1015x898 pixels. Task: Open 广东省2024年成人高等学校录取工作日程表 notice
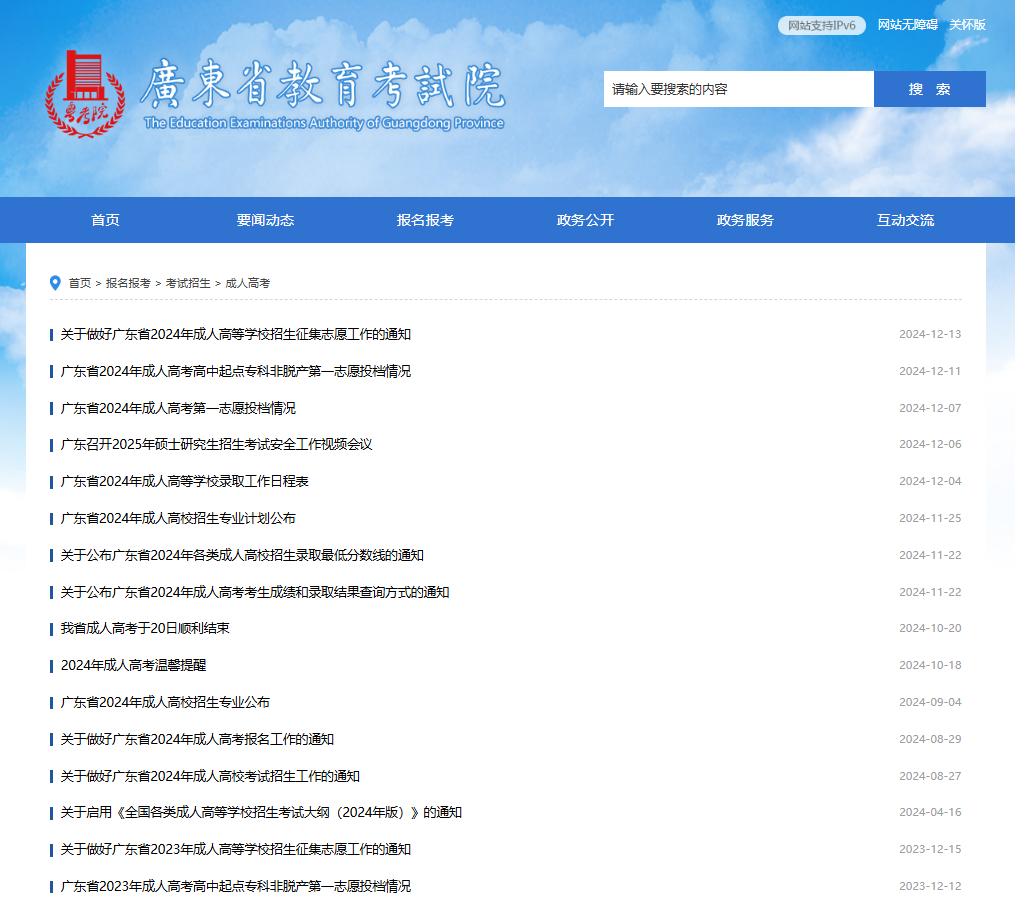tap(184, 481)
